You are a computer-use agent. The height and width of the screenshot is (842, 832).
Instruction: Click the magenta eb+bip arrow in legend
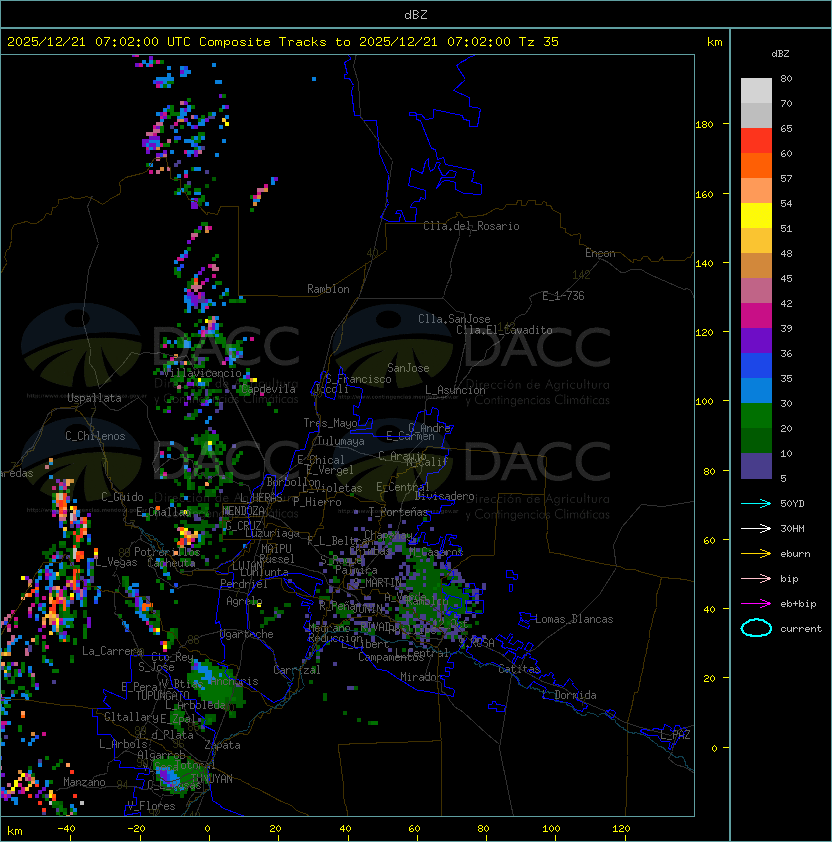(756, 604)
